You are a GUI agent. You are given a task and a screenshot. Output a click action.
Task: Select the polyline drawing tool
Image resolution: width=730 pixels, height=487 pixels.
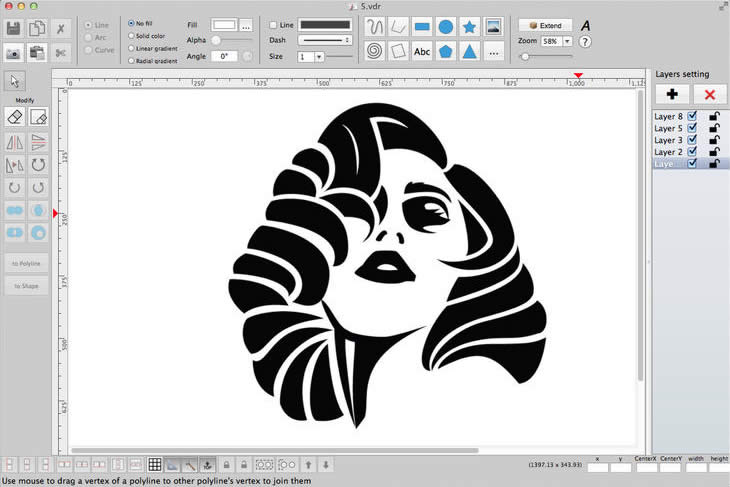click(399, 27)
